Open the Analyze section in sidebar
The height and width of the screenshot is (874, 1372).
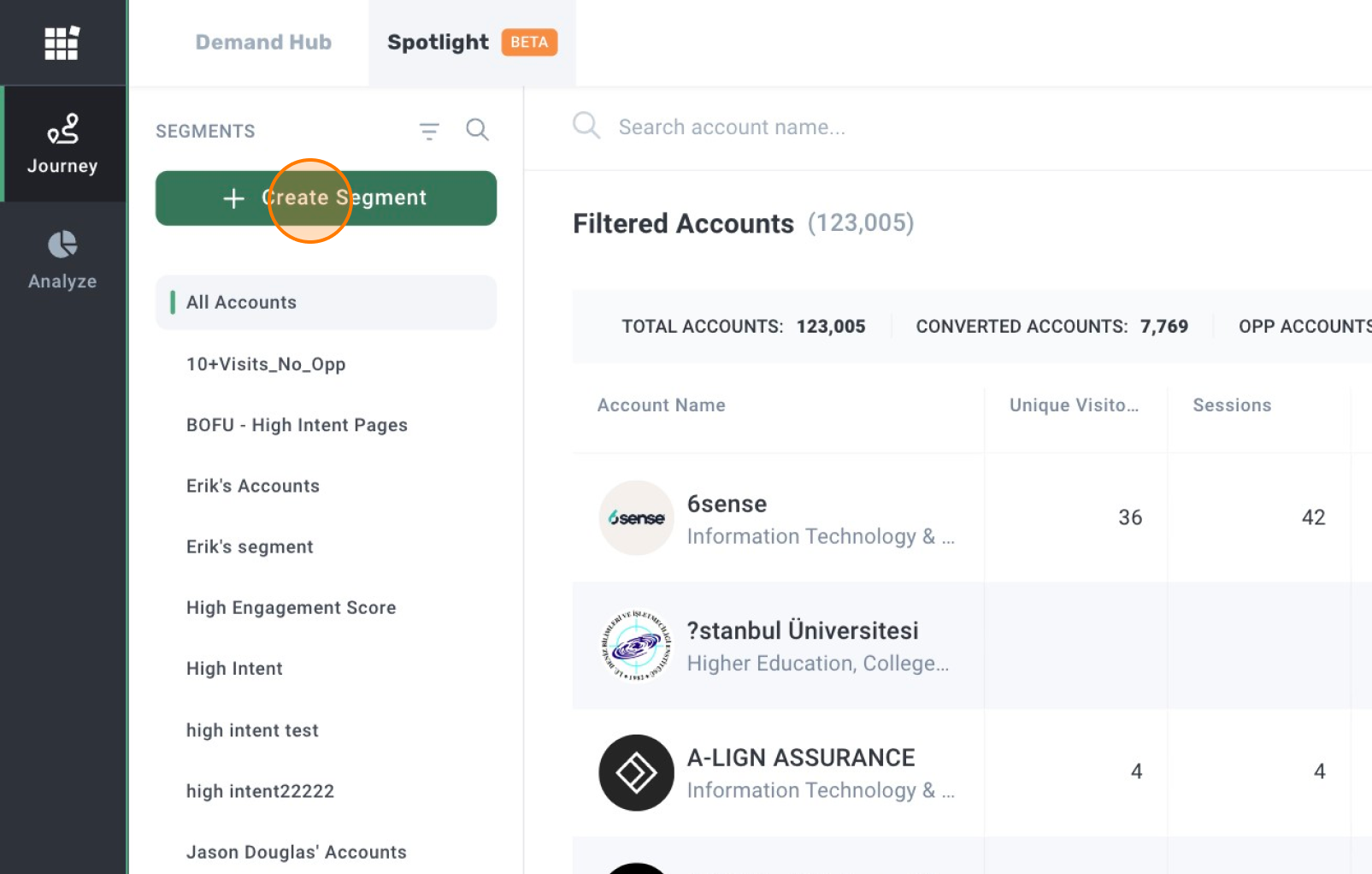(x=62, y=260)
